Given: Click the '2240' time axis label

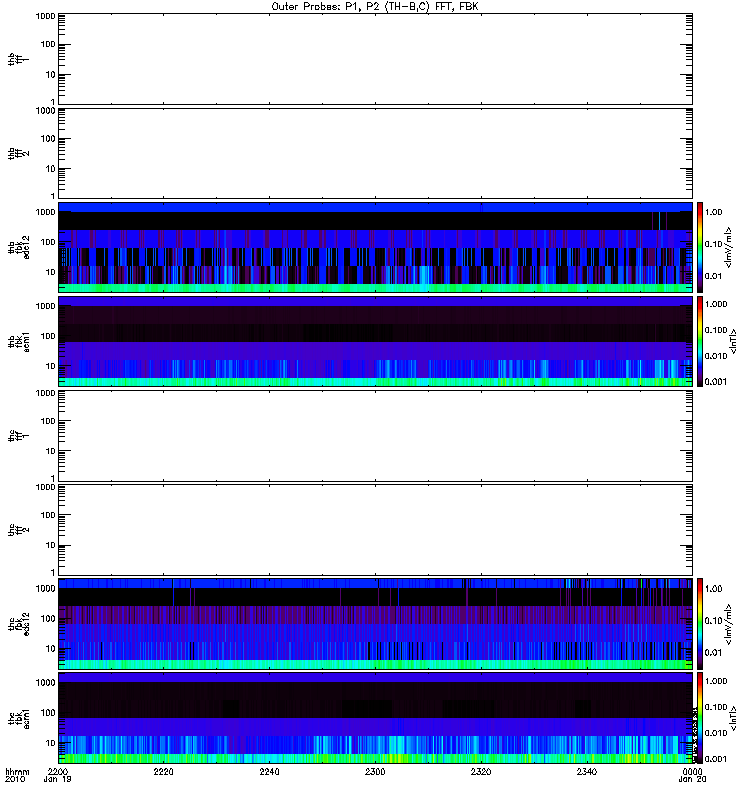Looking at the screenshot, I should click(269, 771).
